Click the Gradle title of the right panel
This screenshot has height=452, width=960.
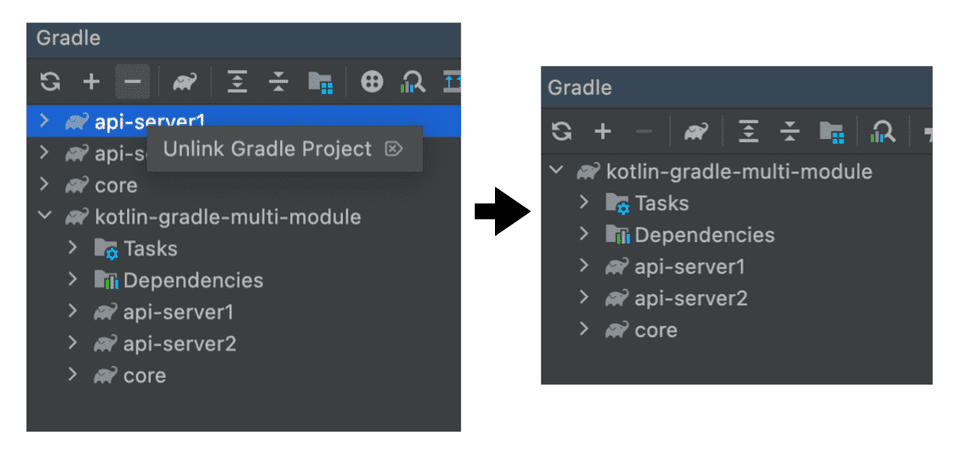click(579, 88)
